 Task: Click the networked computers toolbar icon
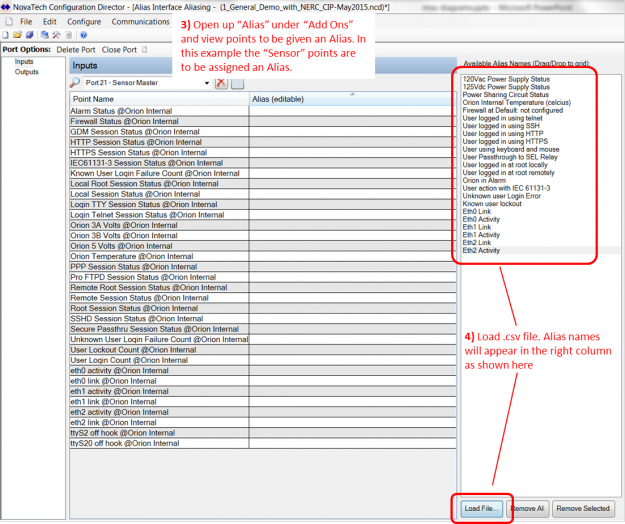(45, 35)
